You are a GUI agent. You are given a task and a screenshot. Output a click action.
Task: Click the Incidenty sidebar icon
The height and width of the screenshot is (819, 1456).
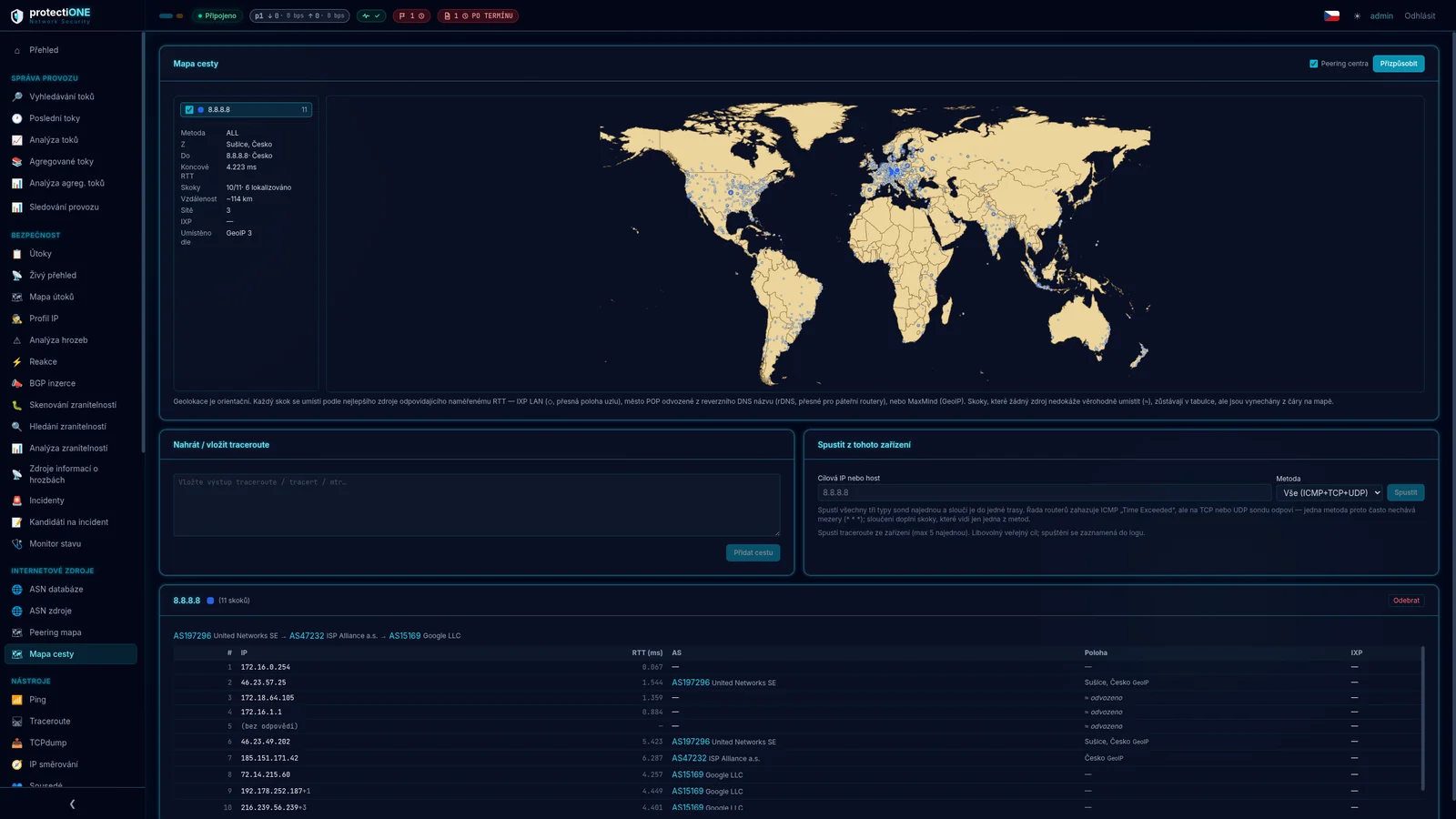tap(16, 500)
